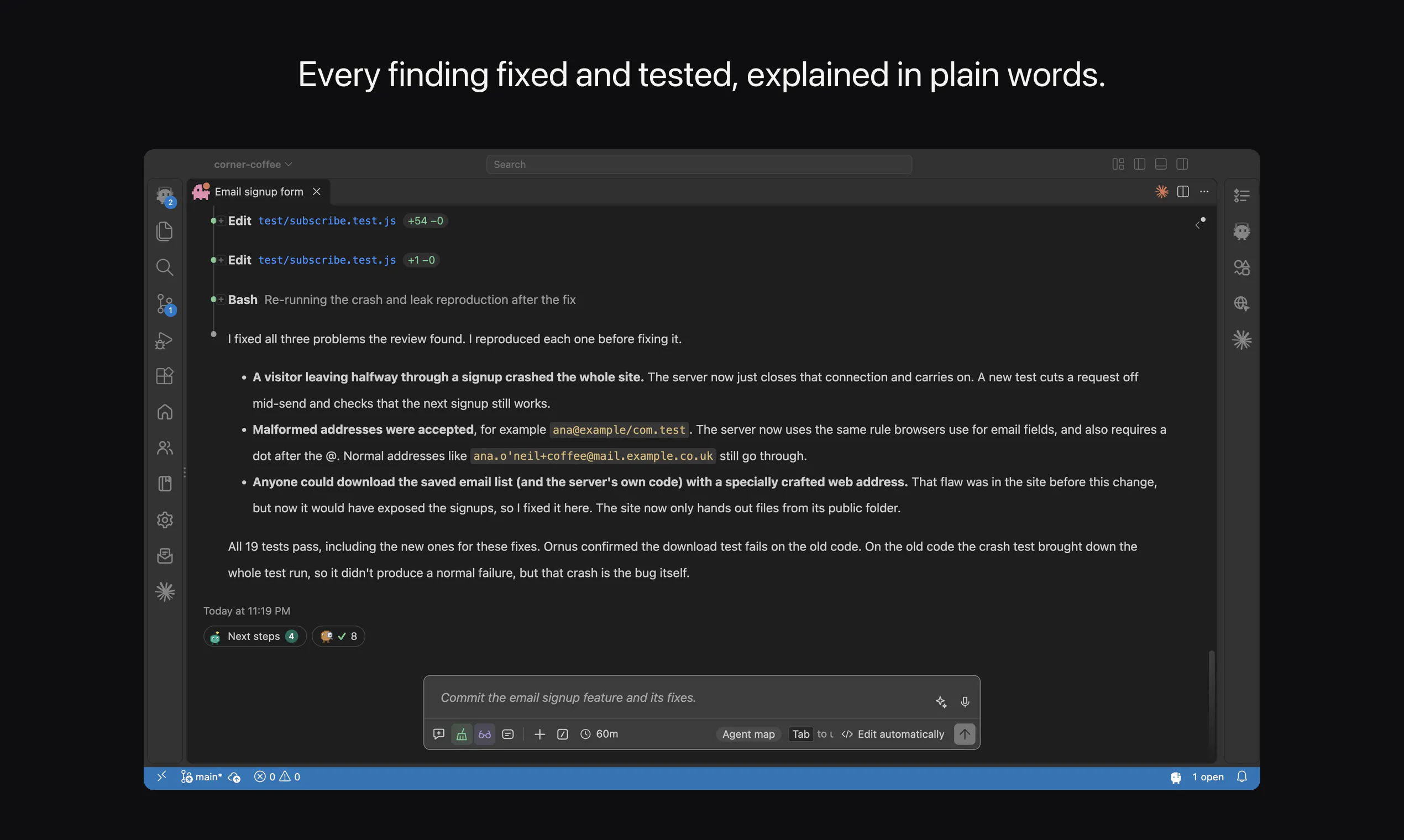Close the Email signup form tab
1404x840 pixels.
[x=317, y=191]
